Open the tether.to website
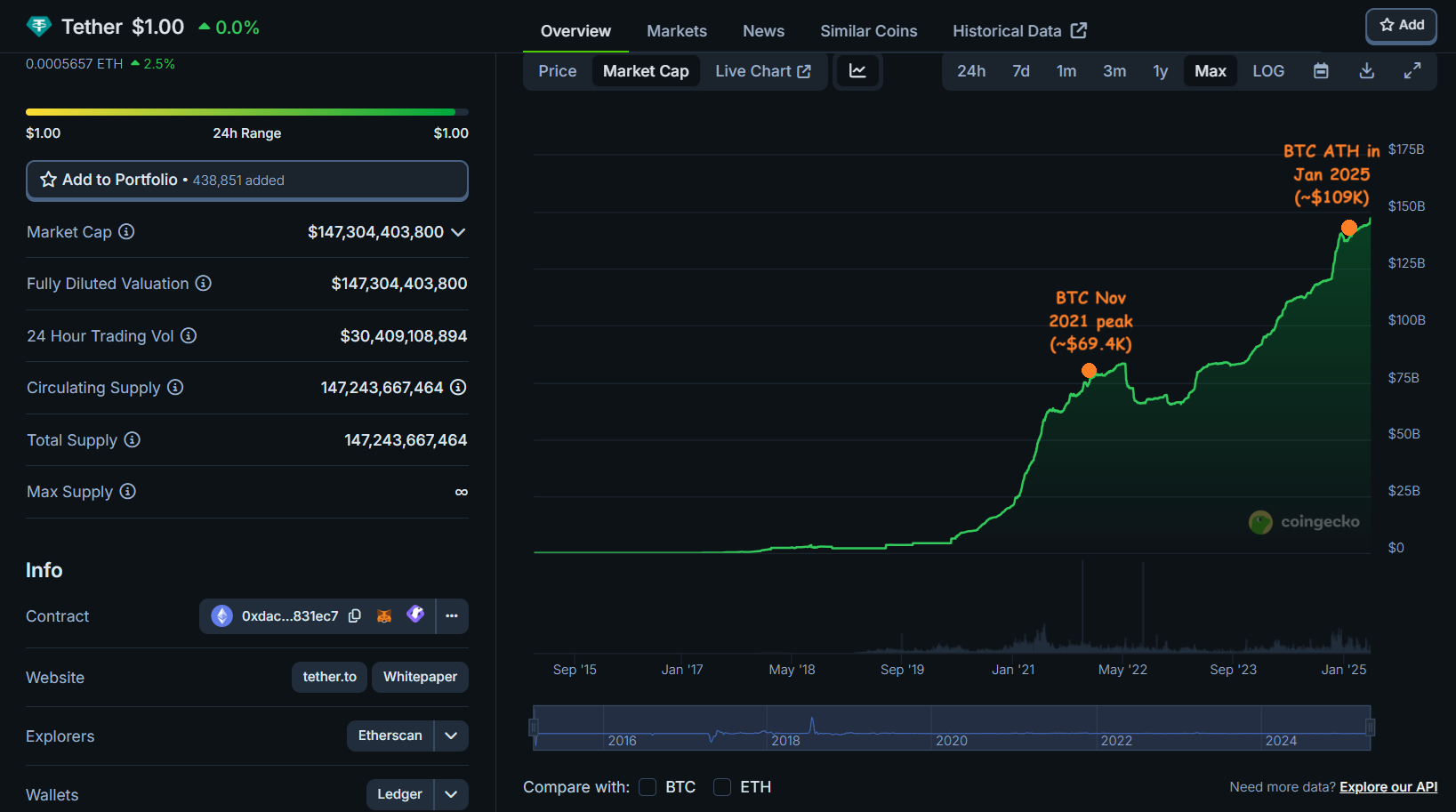 click(x=329, y=677)
